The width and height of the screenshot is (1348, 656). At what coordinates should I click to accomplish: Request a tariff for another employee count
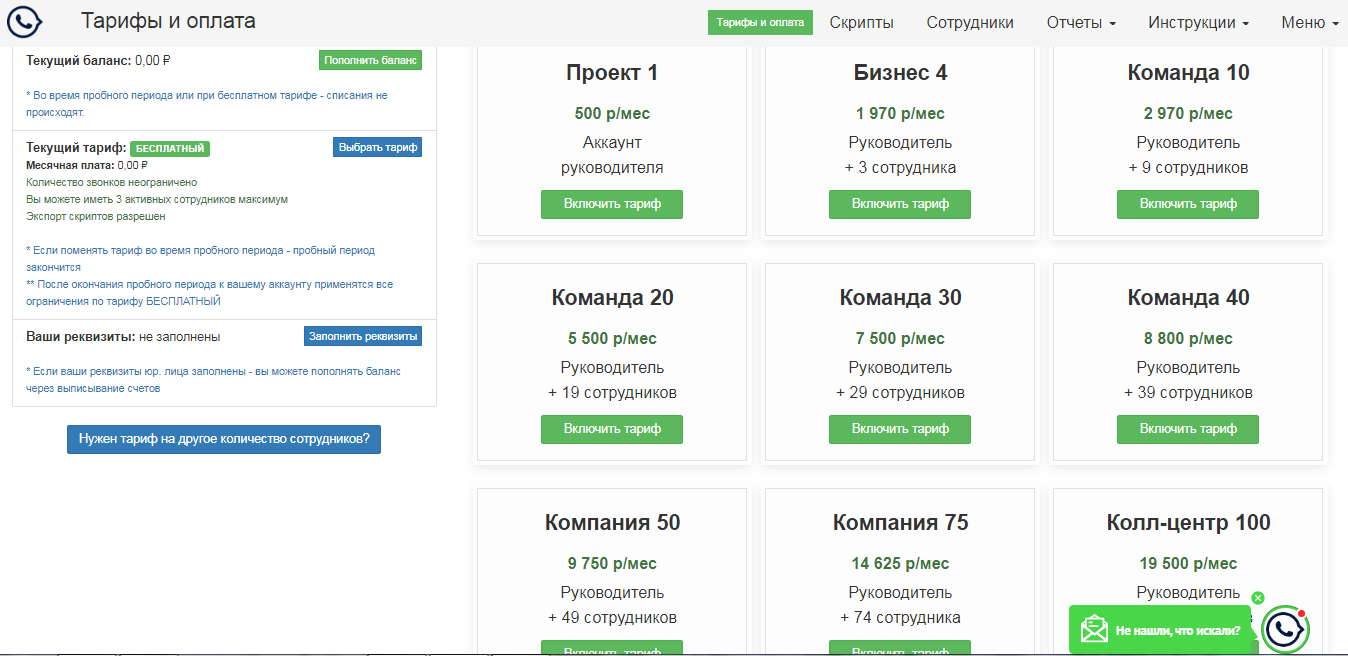pos(224,439)
